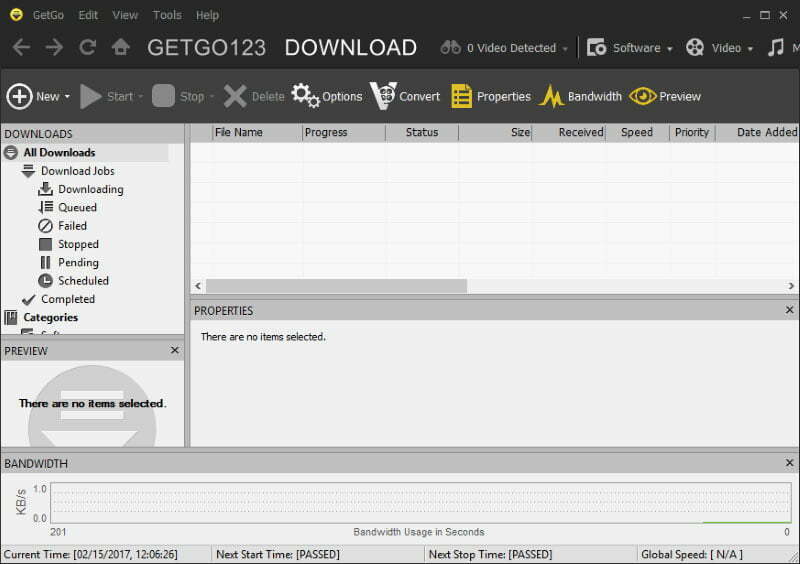800x564 pixels.
Task: Click the Software camera-folder icon
Action: [x=596, y=47]
